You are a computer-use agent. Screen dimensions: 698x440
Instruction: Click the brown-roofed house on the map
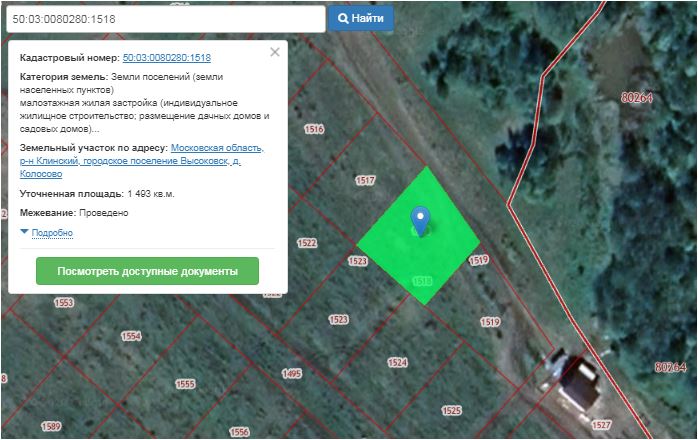tap(579, 385)
